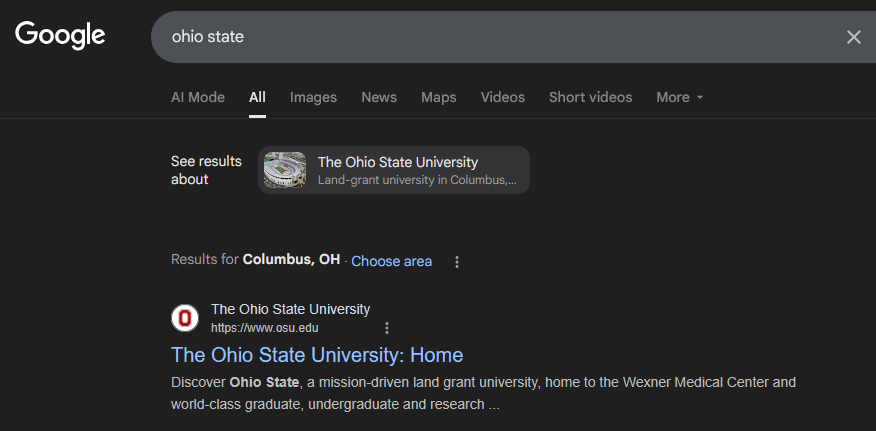876x431 pixels.
Task: Click the Choose area link
Action: coord(391,261)
